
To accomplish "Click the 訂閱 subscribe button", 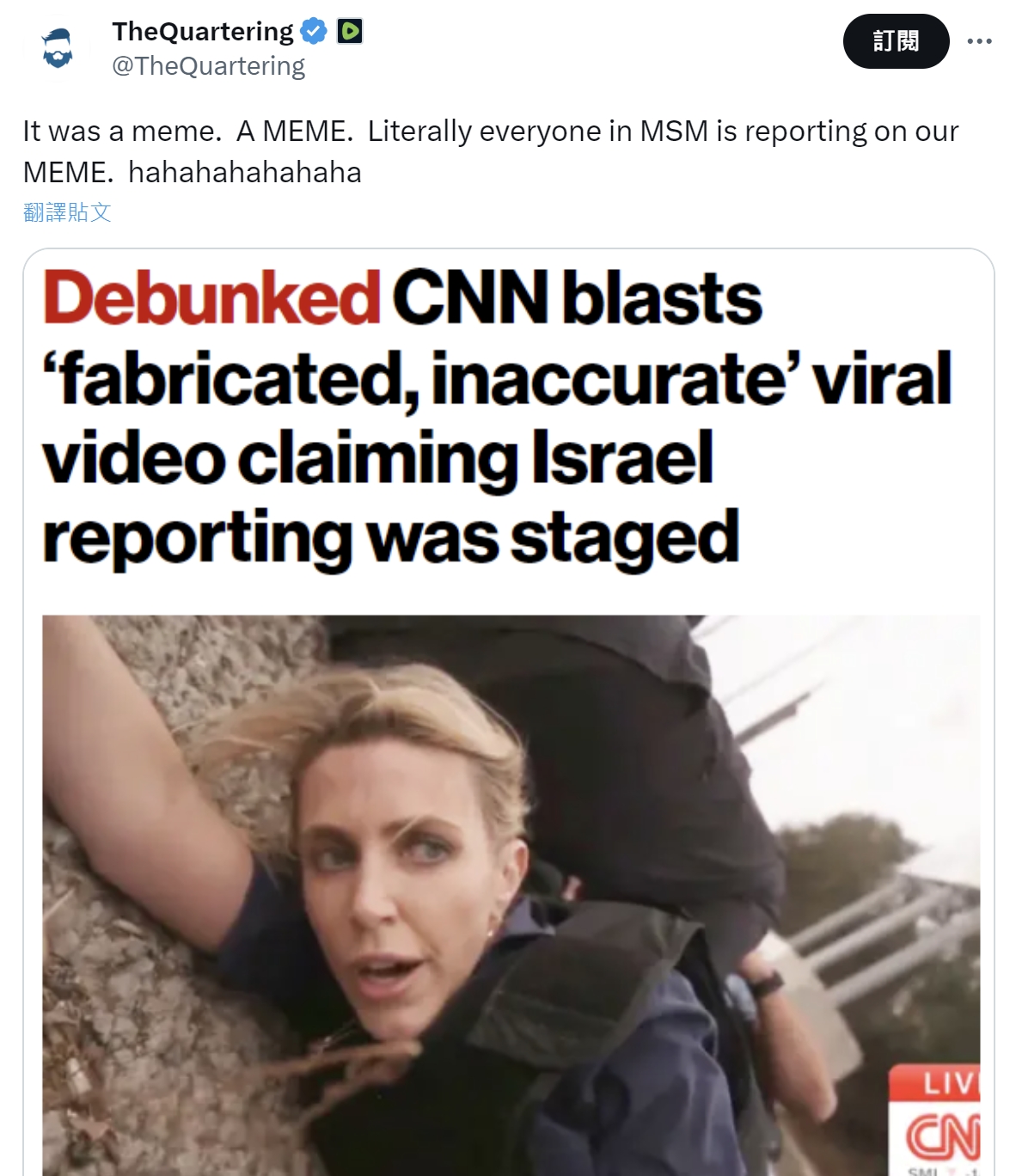I will 896,41.
